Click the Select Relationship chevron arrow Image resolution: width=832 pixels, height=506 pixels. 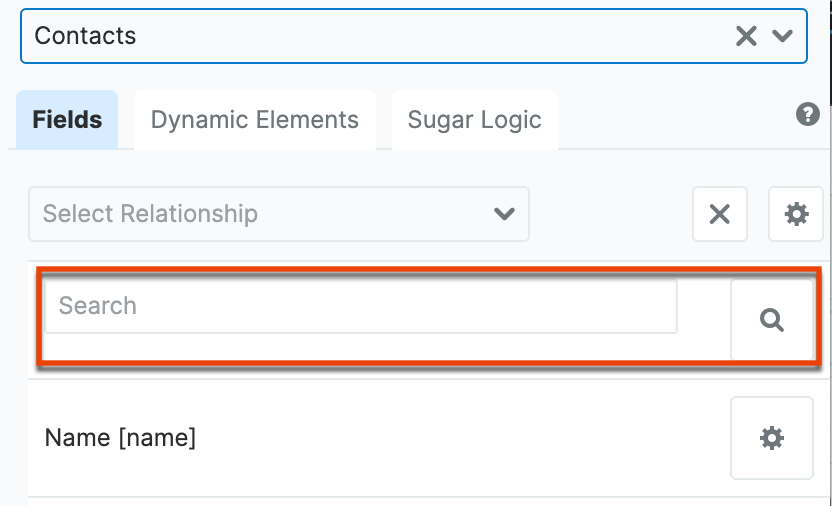tap(504, 213)
